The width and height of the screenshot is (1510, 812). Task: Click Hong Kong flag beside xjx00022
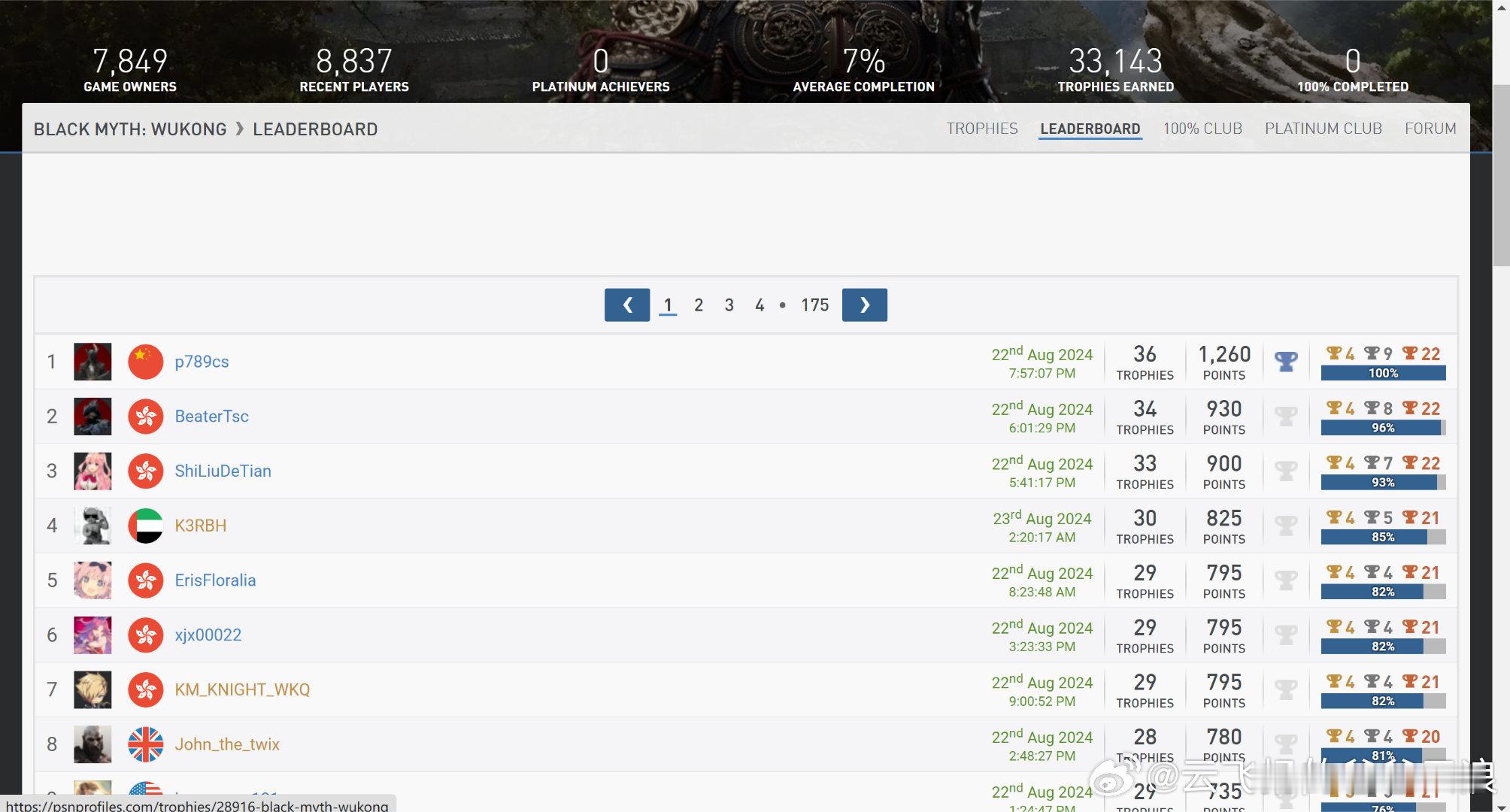(x=146, y=635)
